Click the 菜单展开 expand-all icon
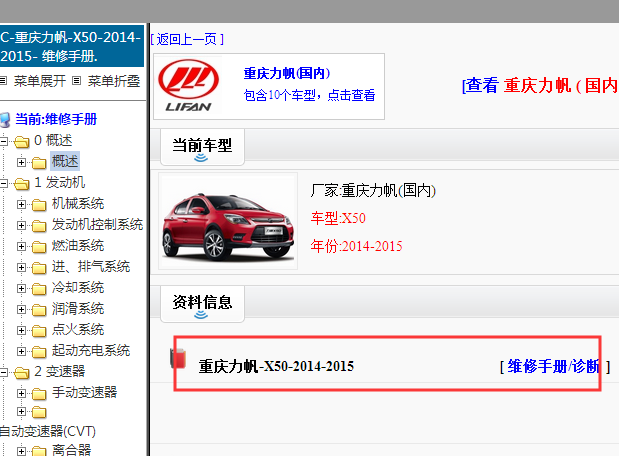Screen dimensions: 619x456 (x=3, y=81)
